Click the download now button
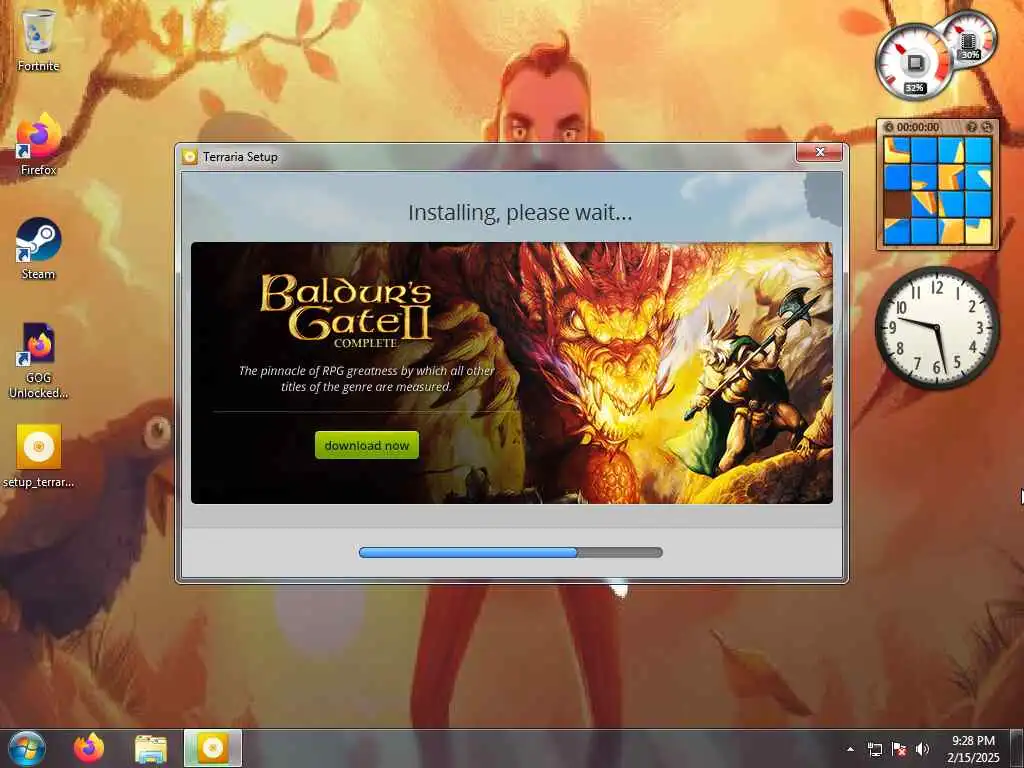This screenshot has width=1024, height=768. click(366, 445)
